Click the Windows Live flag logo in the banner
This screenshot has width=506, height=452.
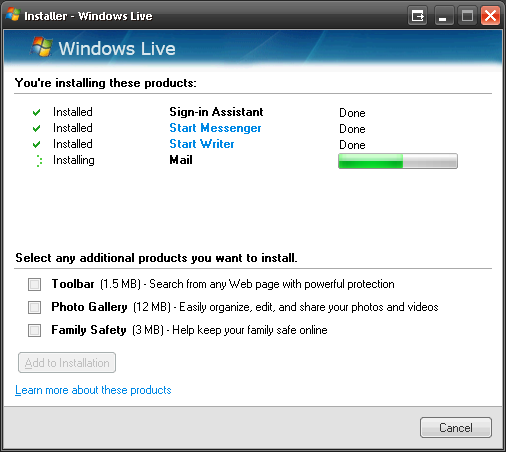click(x=41, y=47)
